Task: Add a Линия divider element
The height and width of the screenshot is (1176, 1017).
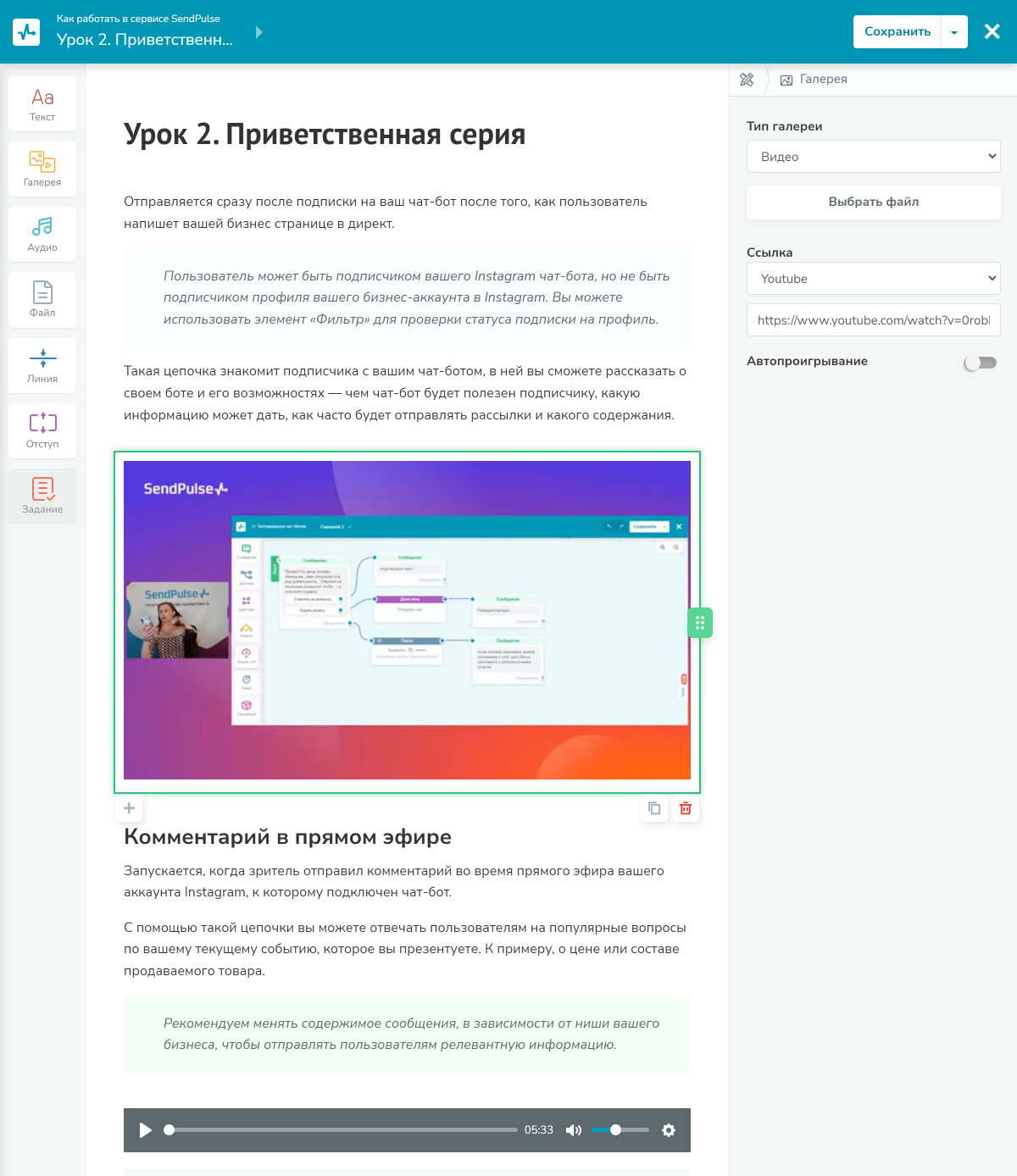Action: 42,365
